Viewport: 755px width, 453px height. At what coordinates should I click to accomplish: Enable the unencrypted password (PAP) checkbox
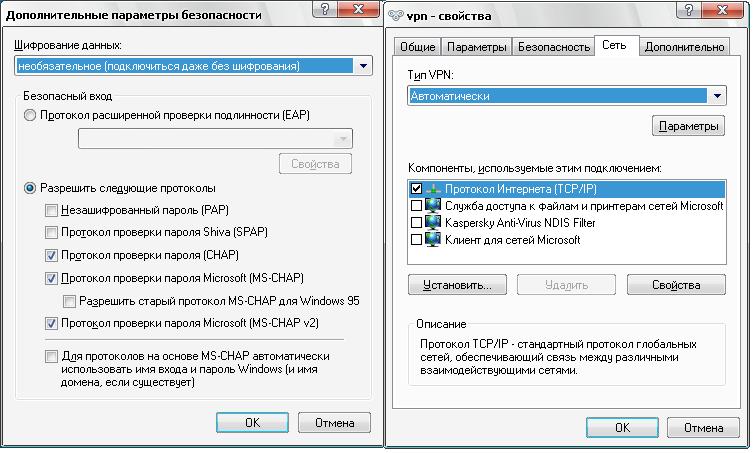pos(51,210)
